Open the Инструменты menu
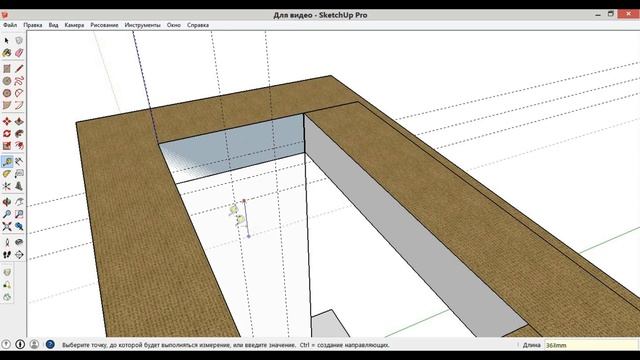 (x=142, y=25)
